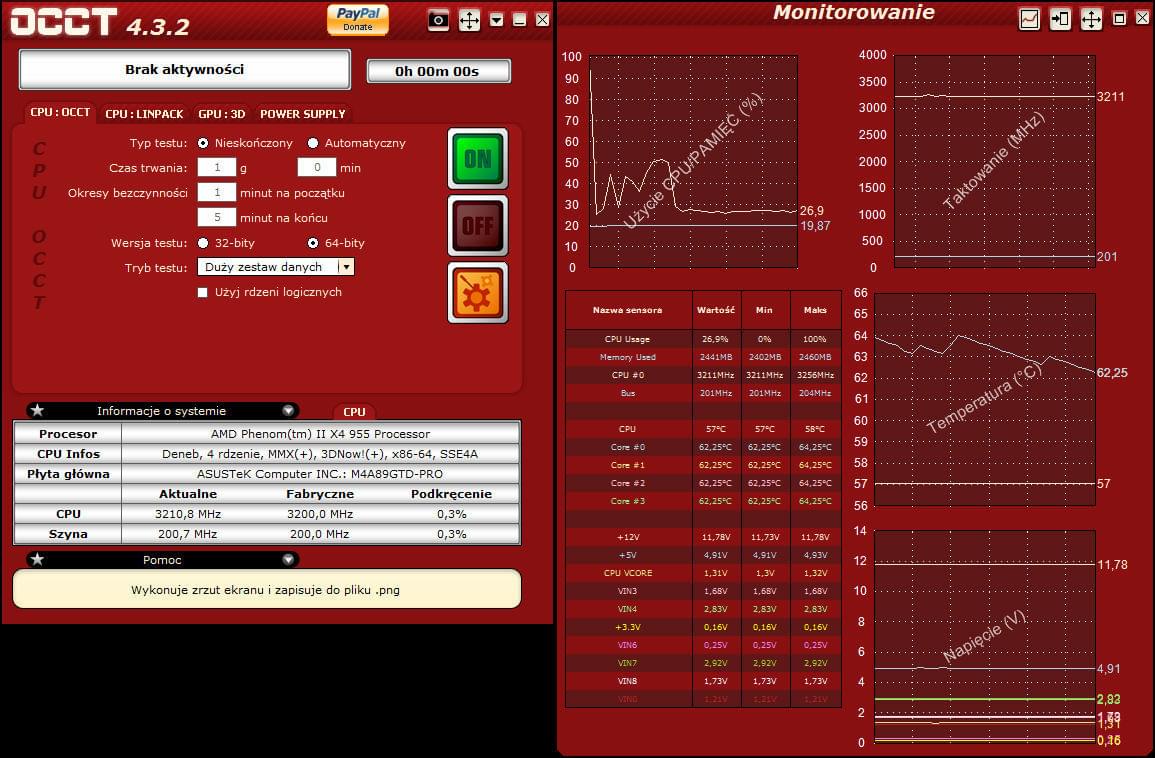Click the move icon in the OCCT title bar

pyautogui.click(x=469, y=20)
